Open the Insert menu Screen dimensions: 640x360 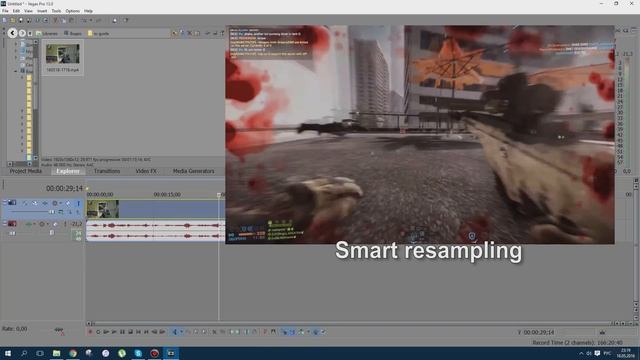(x=42, y=11)
